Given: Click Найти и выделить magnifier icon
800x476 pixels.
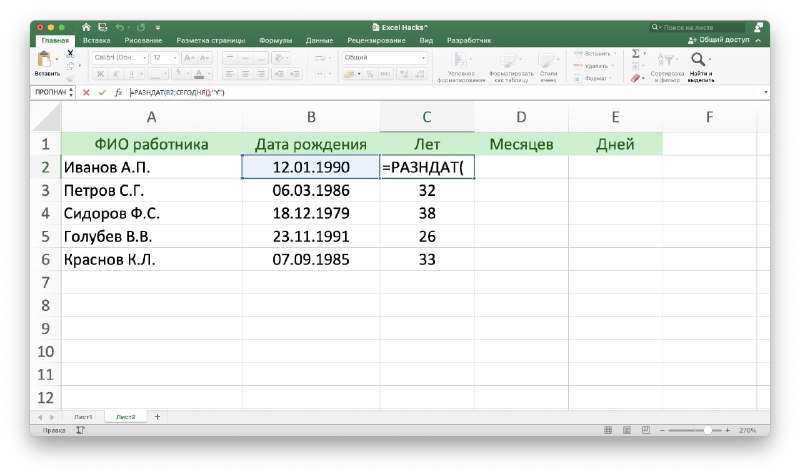Looking at the screenshot, I should click(x=698, y=60).
